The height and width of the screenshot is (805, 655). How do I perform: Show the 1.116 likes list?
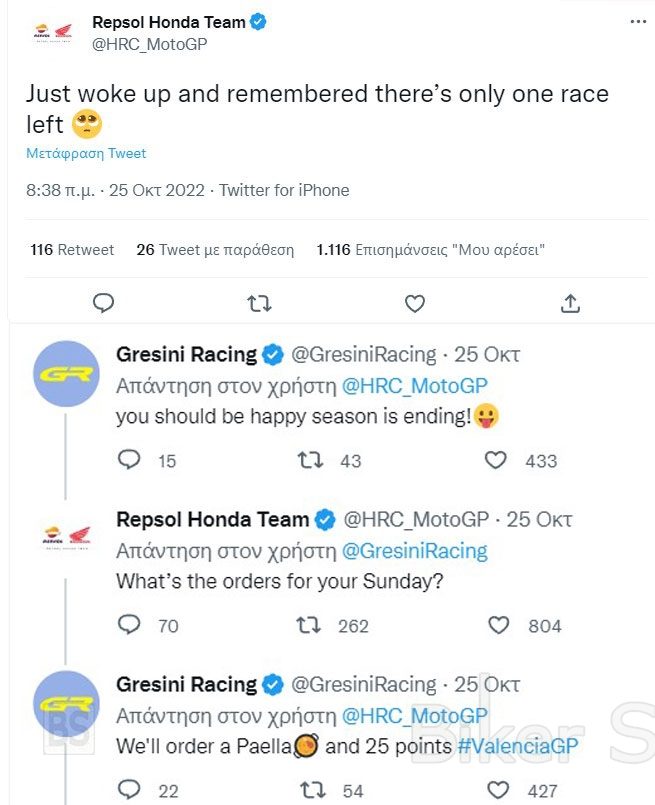[430, 250]
